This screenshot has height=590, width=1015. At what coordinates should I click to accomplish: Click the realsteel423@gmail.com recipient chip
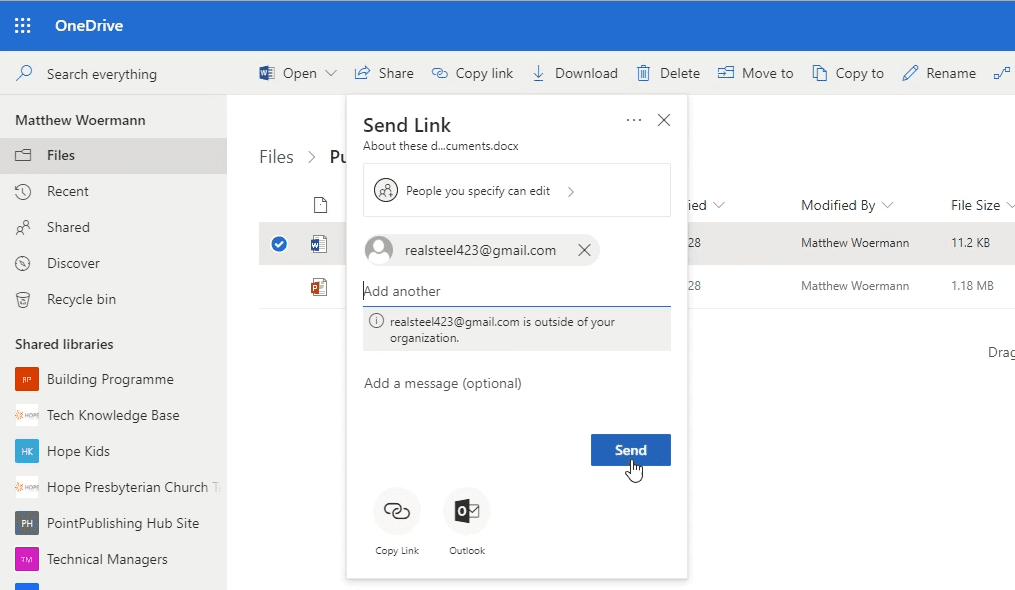coord(481,250)
